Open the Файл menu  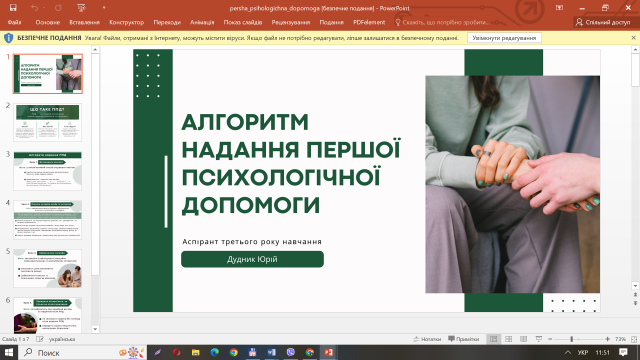coord(14,22)
